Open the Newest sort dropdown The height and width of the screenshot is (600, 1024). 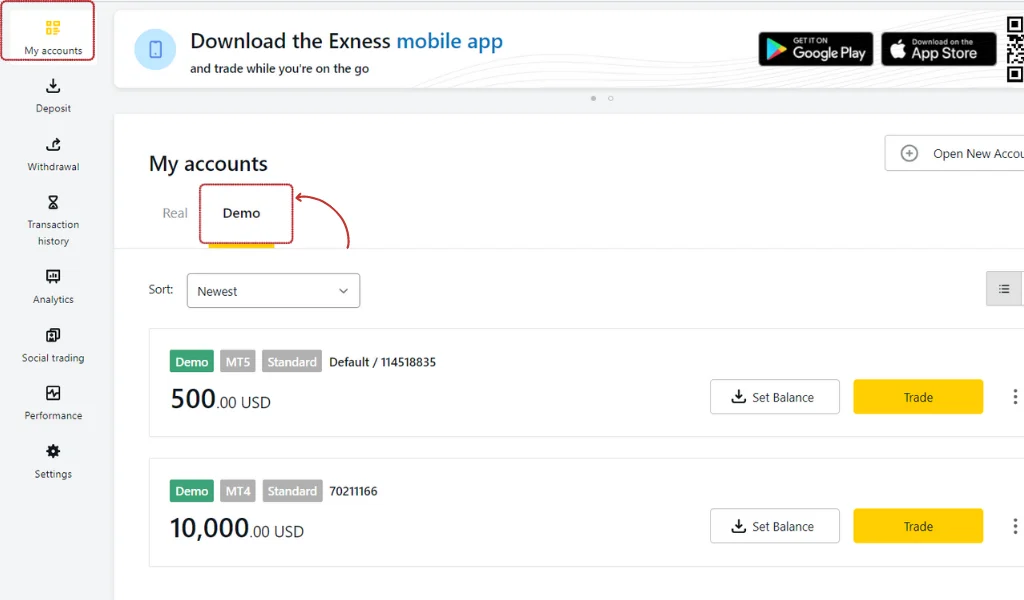(x=273, y=290)
